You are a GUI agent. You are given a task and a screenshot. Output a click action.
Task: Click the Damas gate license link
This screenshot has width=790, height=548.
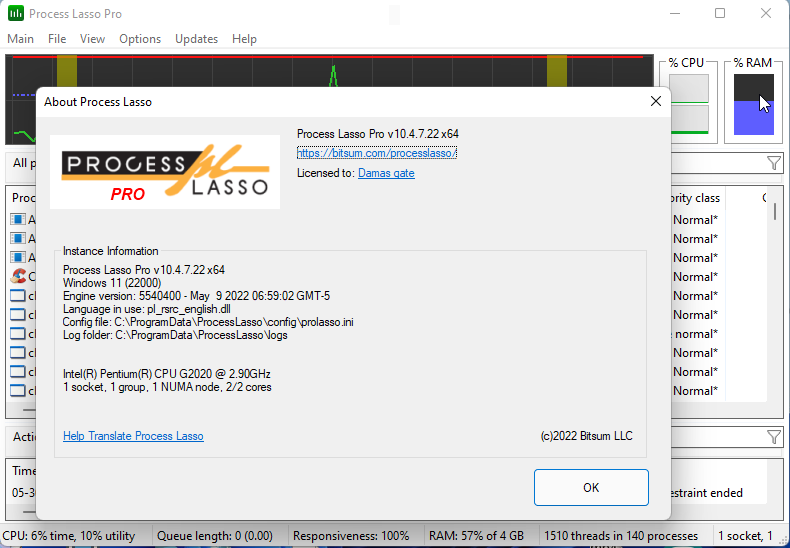(x=386, y=173)
